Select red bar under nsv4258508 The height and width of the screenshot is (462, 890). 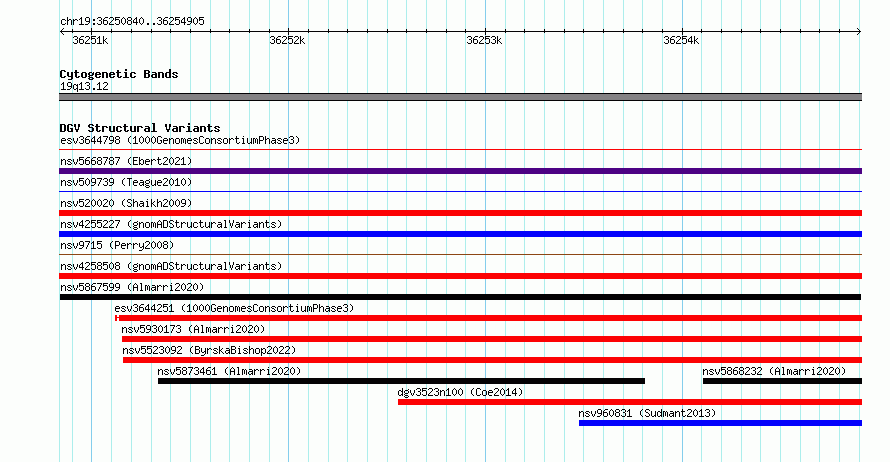460,276
